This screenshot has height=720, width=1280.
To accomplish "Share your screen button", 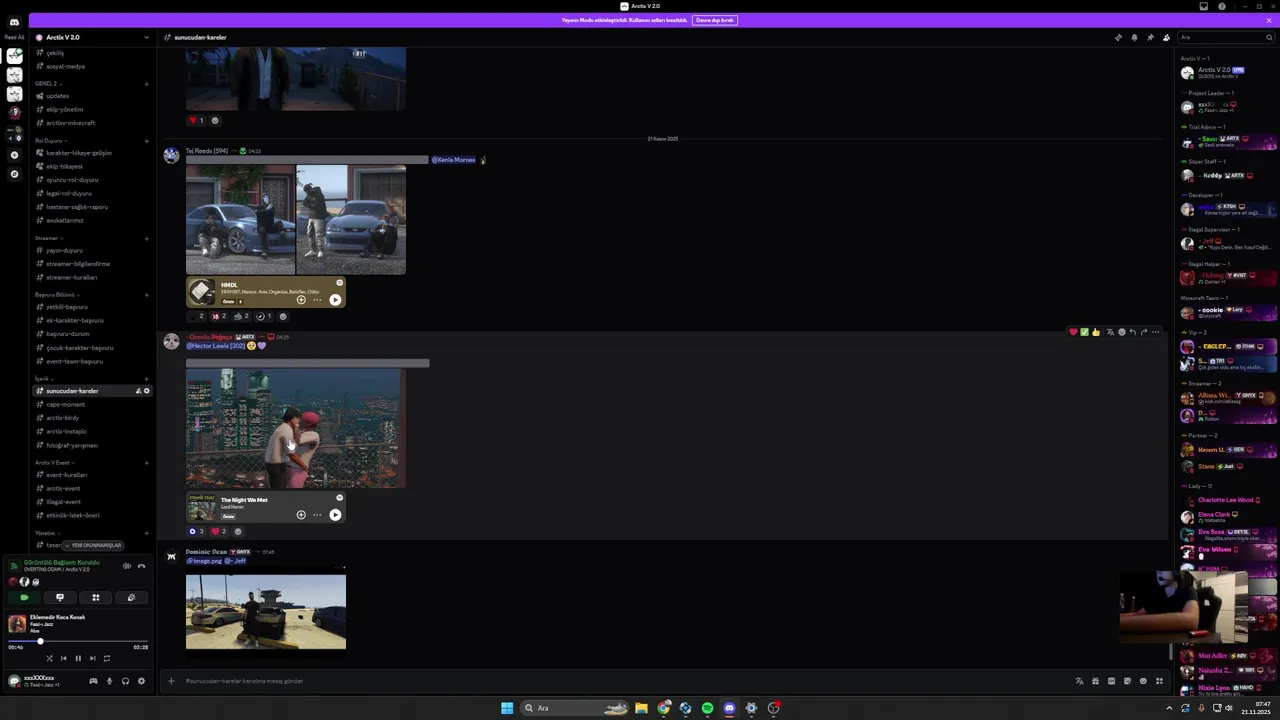I will [60, 597].
